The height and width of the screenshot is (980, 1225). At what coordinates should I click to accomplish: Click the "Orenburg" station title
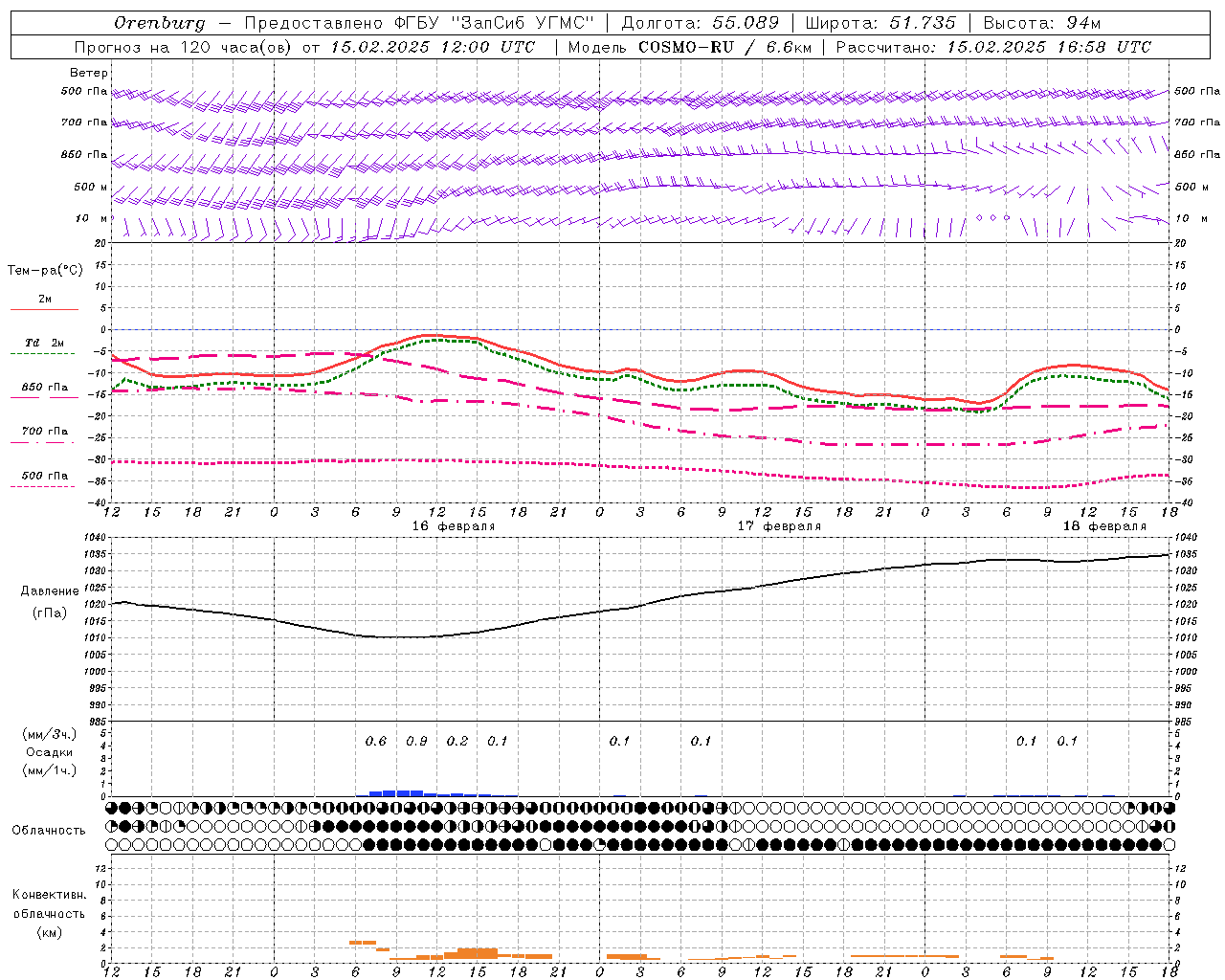click(159, 23)
